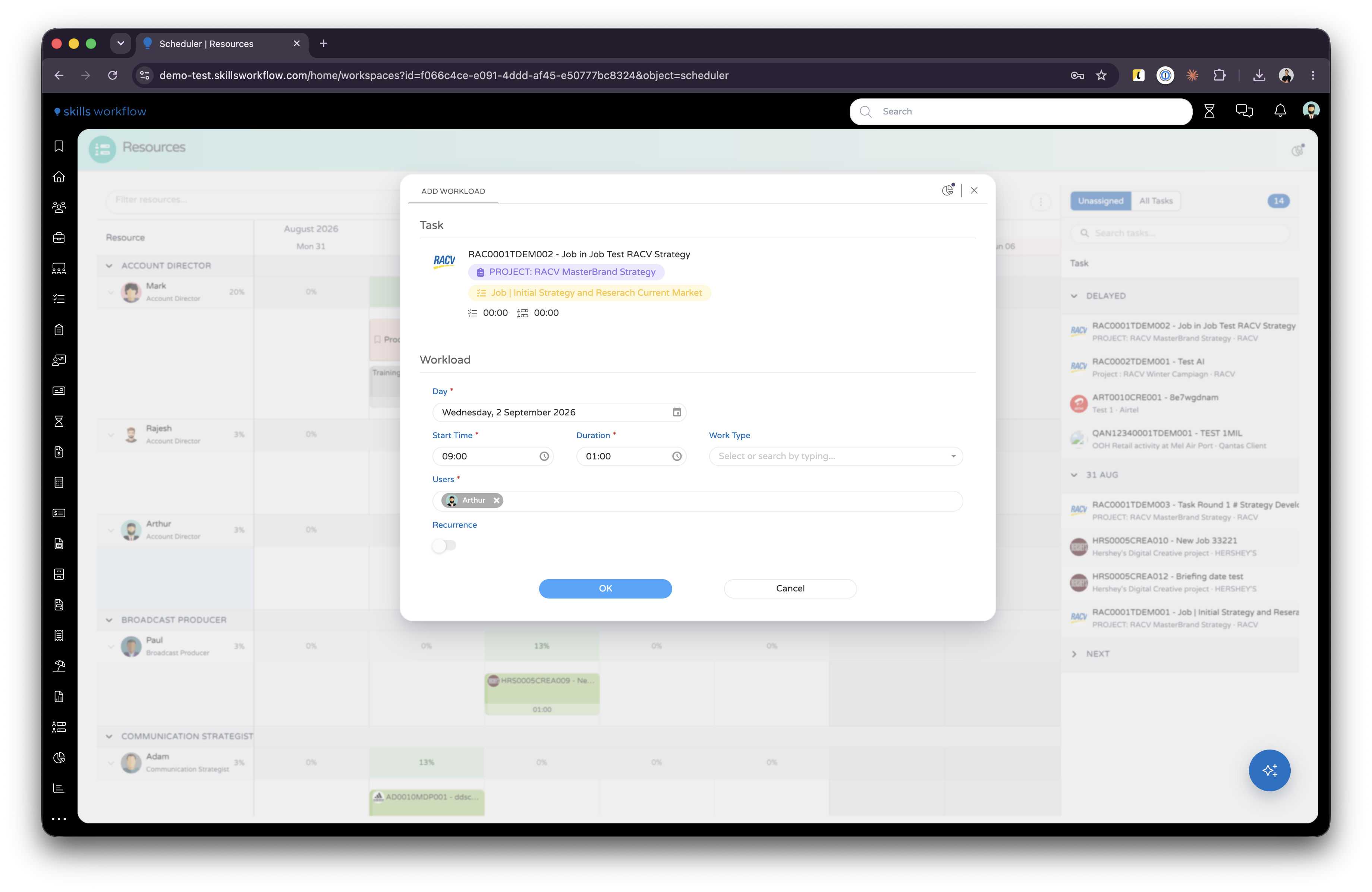
Task: Open the chat messages icon in header
Action: 1244,111
